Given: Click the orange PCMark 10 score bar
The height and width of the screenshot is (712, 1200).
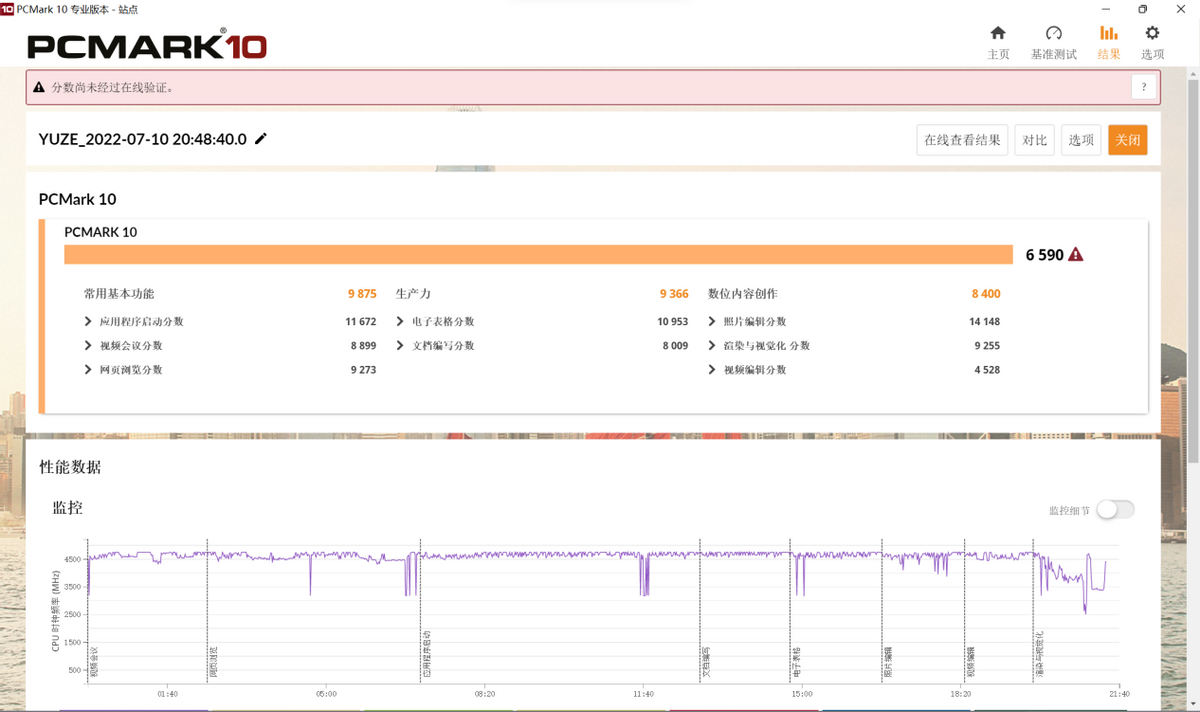Looking at the screenshot, I should click(538, 255).
